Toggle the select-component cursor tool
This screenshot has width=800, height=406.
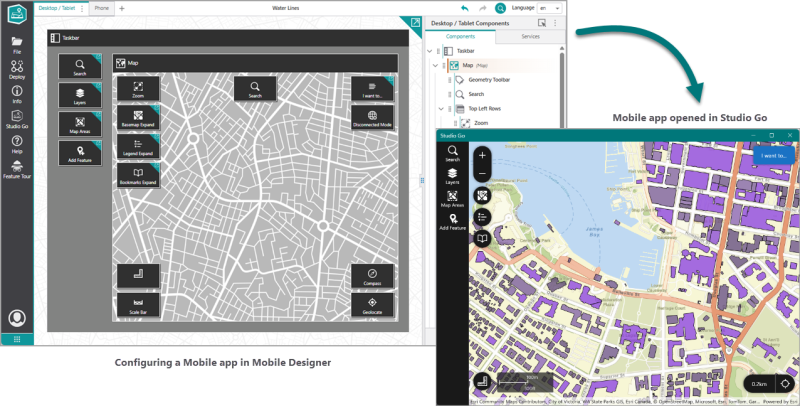542,23
